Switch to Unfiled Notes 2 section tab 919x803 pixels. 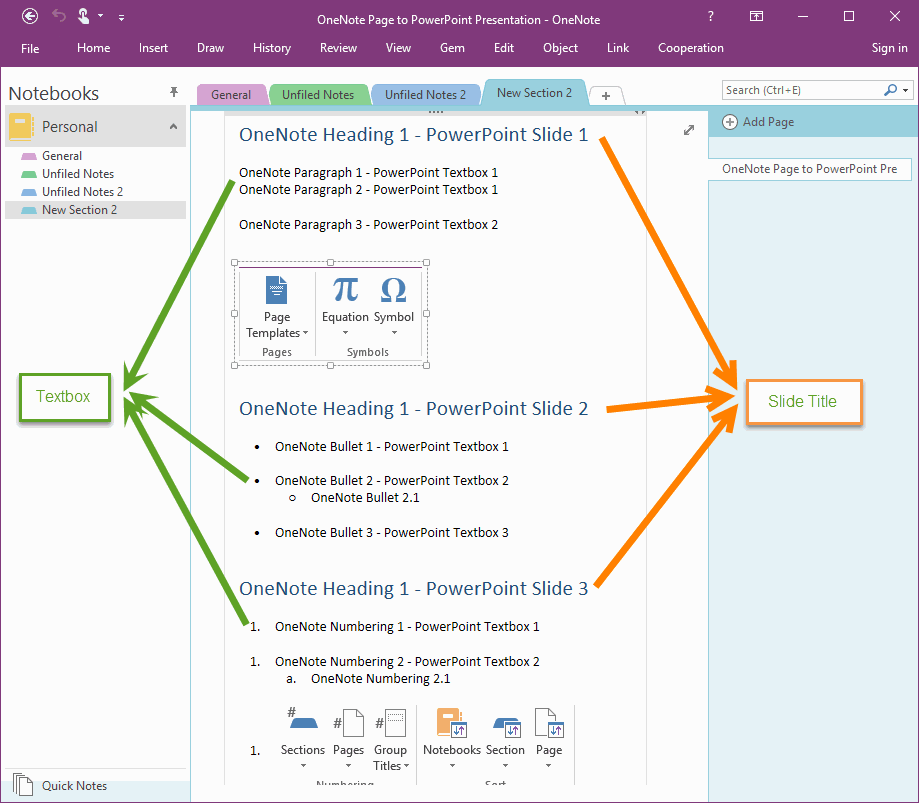pyautogui.click(x=425, y=95)
